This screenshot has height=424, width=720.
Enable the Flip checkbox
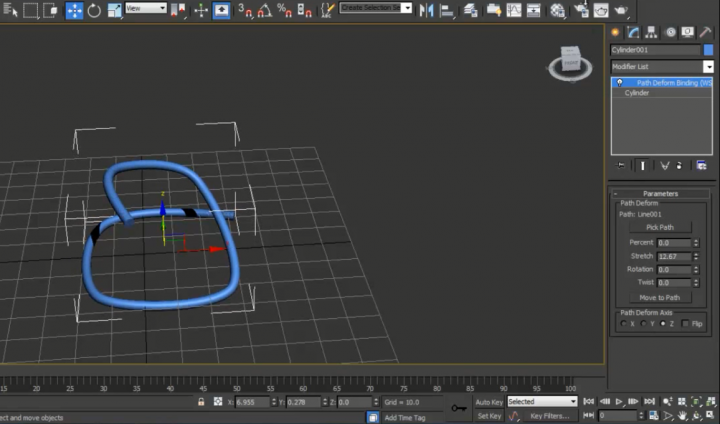coord(685,323)
